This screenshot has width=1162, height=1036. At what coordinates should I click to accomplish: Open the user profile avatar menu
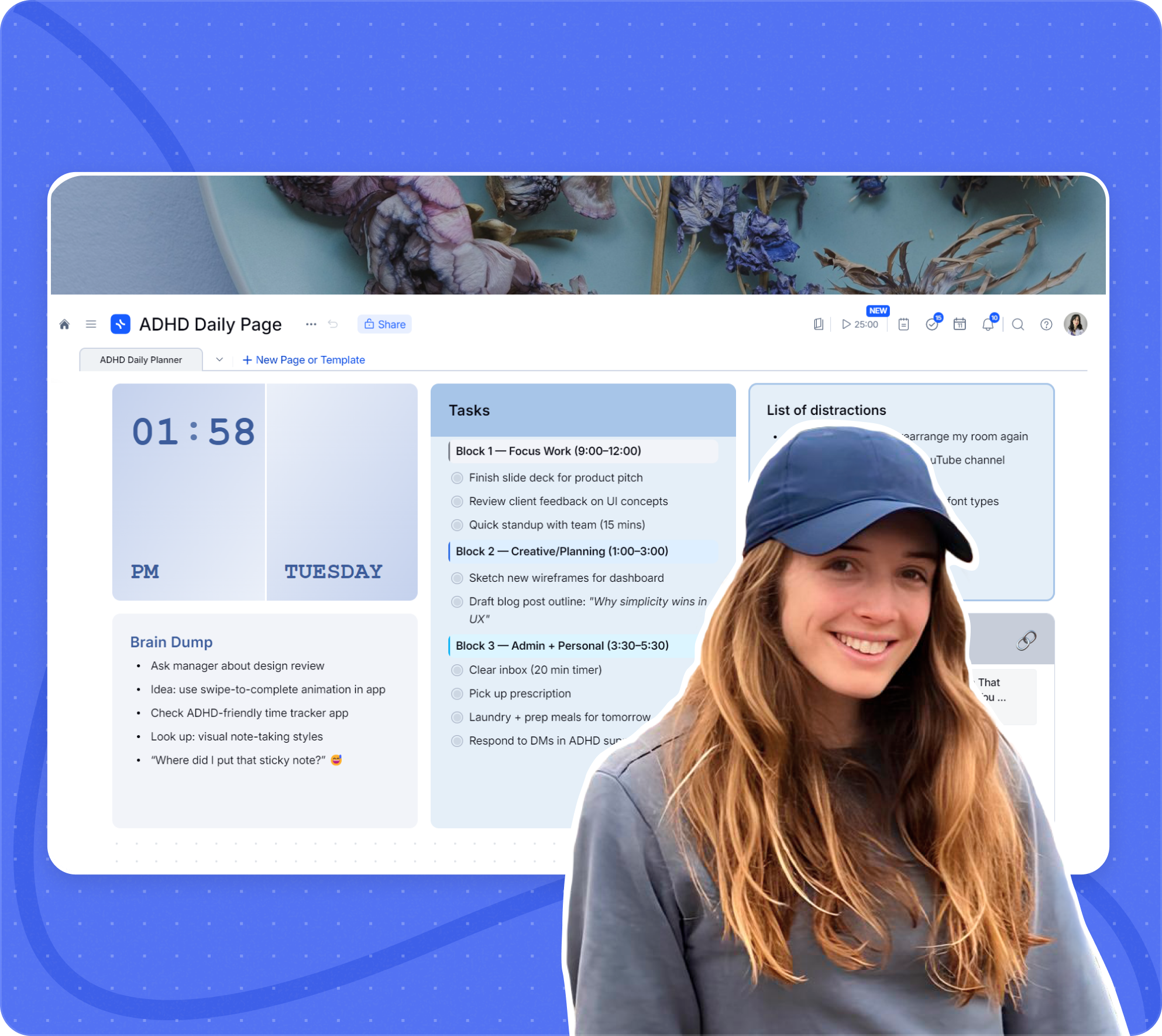(1075, 324)
